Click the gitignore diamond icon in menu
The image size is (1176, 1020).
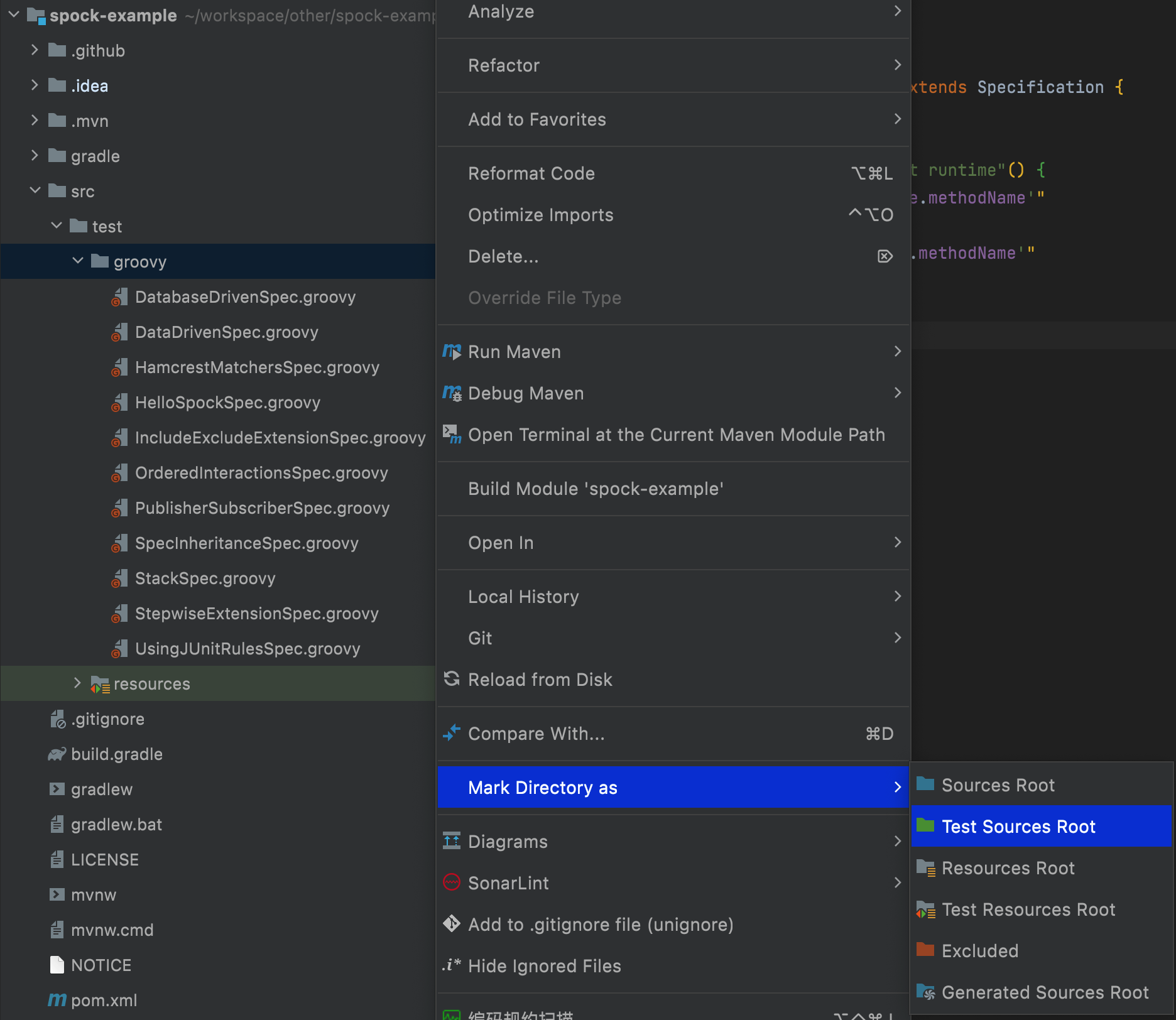pyautogui.click(x=452, y=923)
